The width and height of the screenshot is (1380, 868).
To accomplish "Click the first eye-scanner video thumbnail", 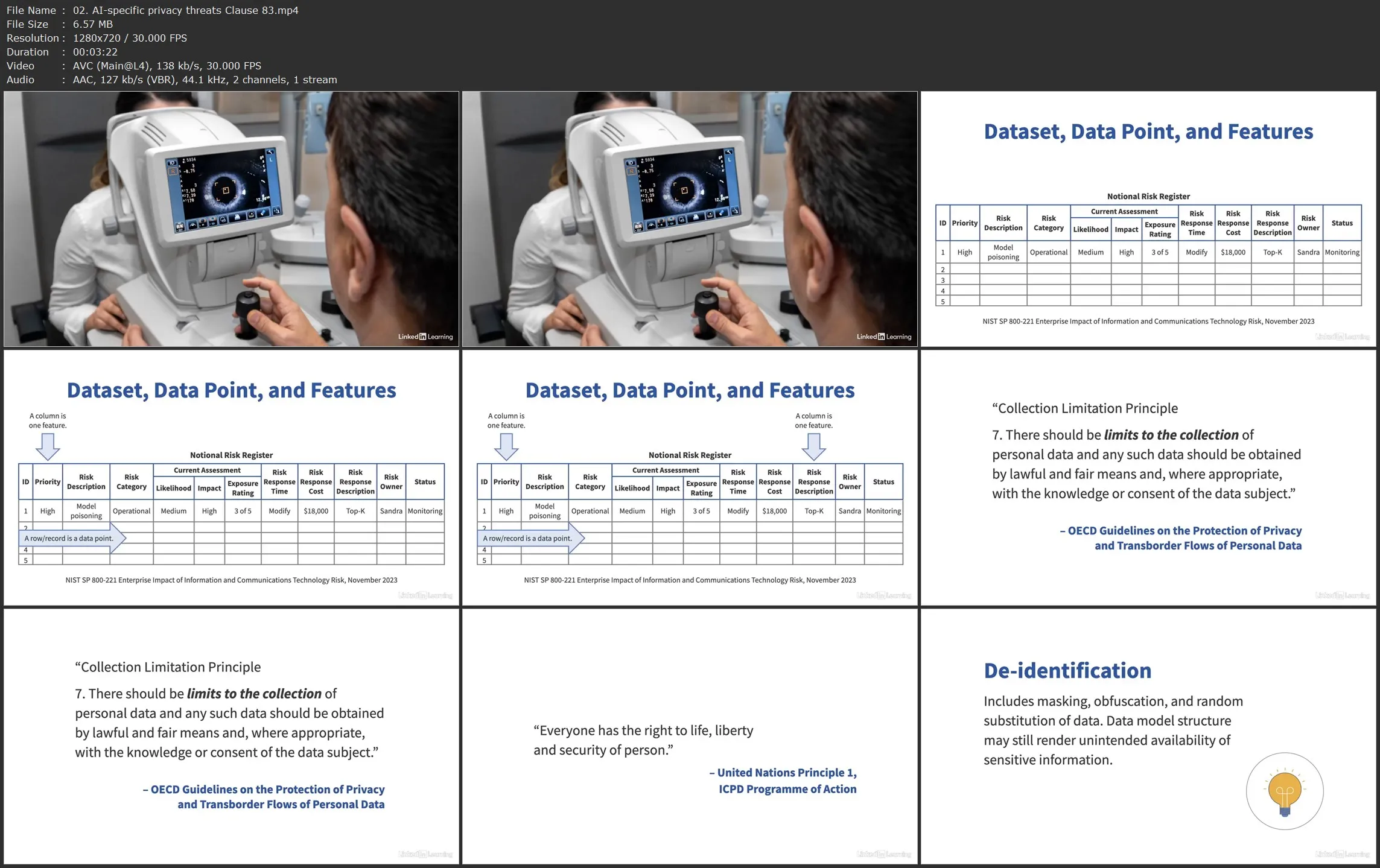I will click(231, 219).
